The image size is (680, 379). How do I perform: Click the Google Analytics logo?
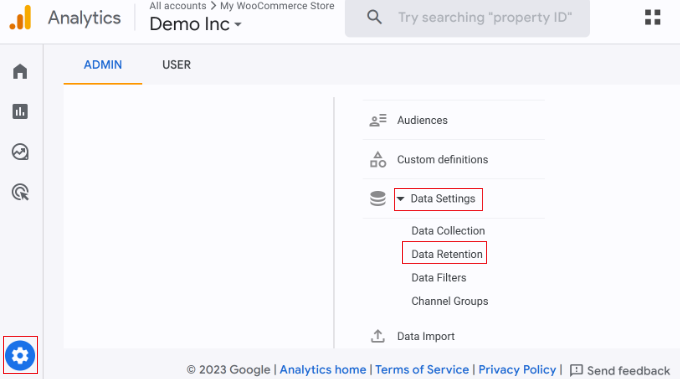pyautogui.click(x=20, y=18)
